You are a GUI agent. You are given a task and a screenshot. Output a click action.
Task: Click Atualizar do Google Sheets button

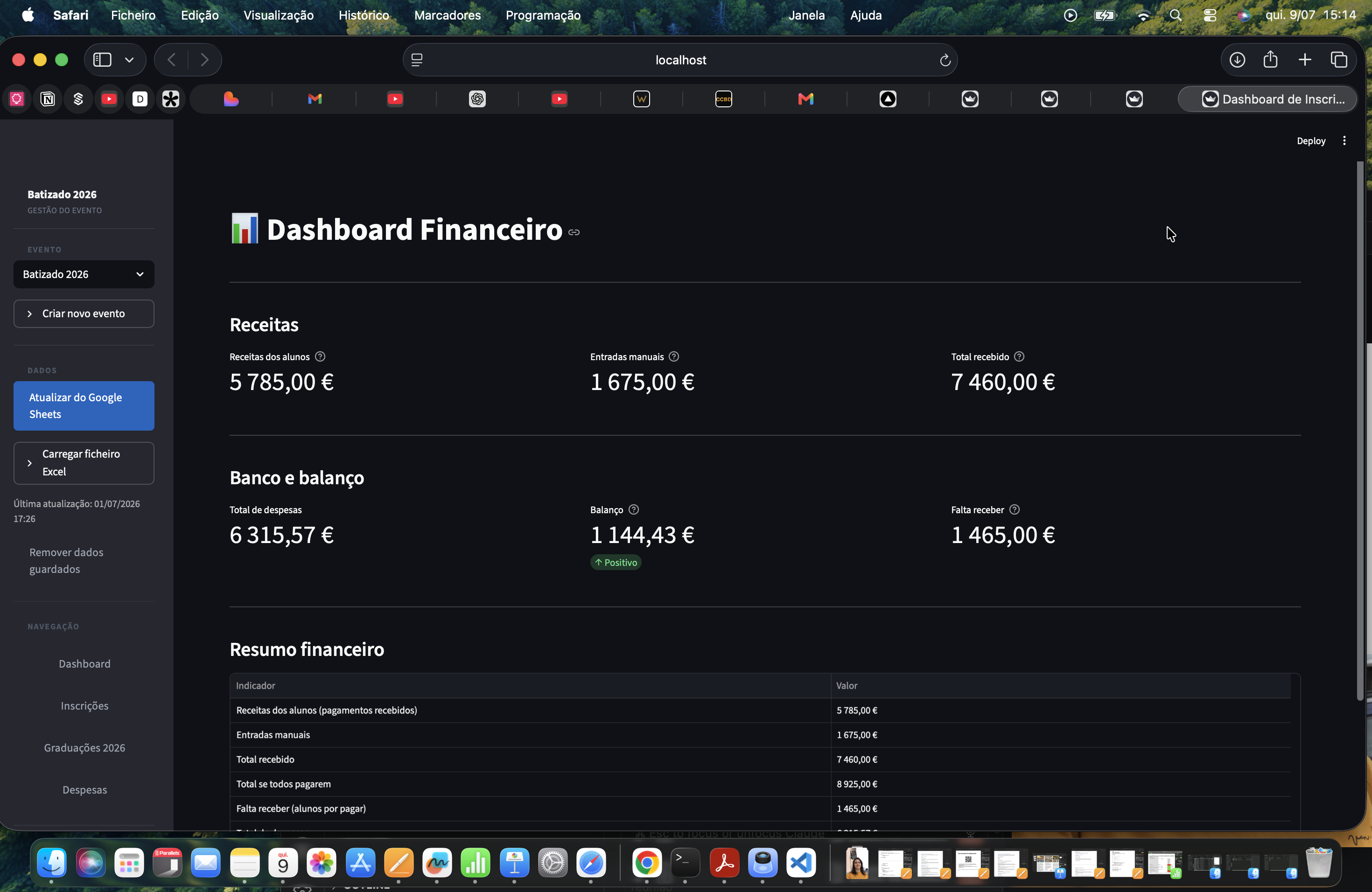(x=84, y=406)
